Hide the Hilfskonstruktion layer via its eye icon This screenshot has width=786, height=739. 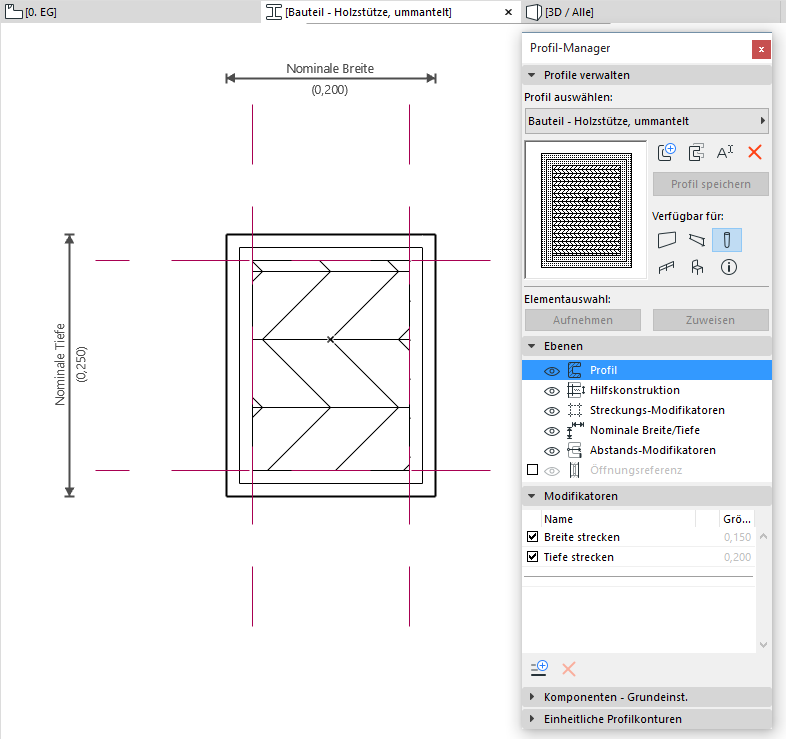pos(550,390)
